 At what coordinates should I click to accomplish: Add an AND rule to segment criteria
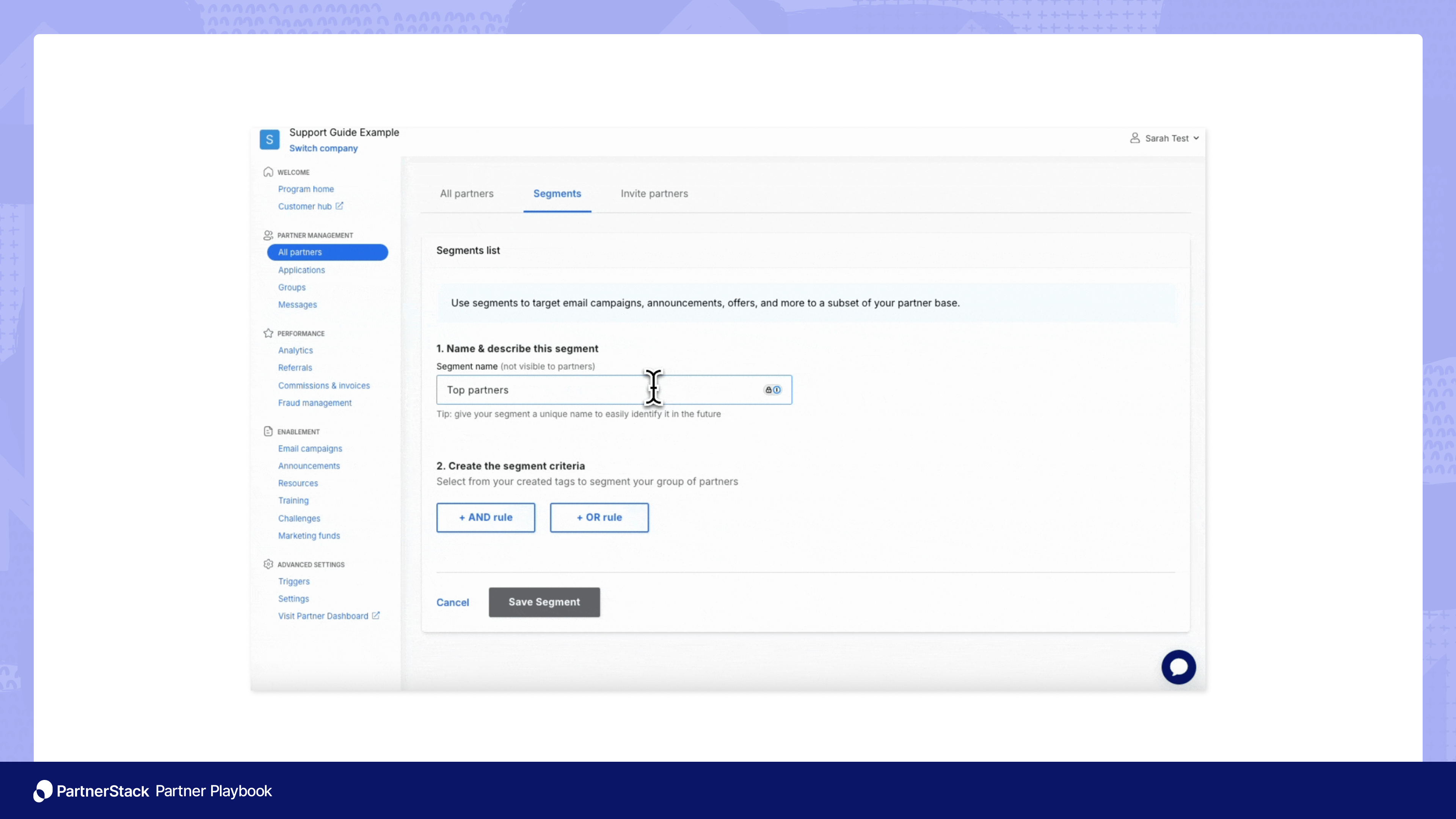[x=485, y=517]
